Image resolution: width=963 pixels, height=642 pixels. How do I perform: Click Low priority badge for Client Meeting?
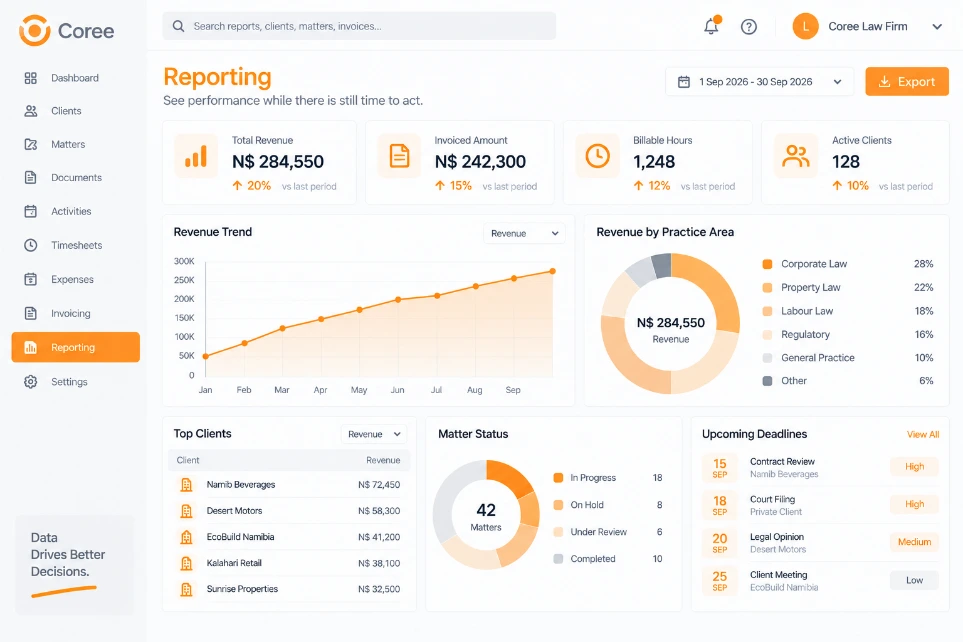(914, 580)
